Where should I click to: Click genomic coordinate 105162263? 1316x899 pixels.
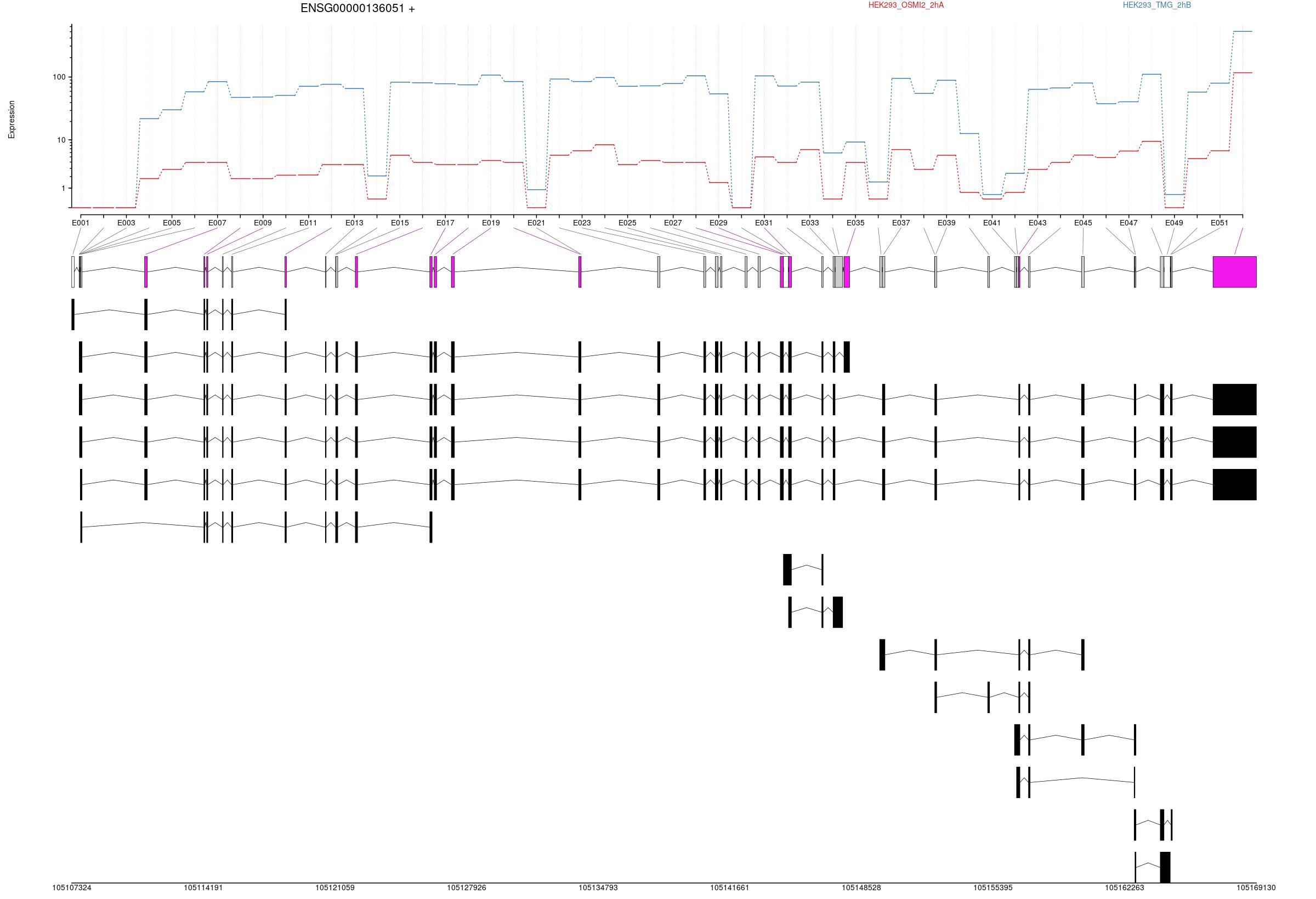tap(1125, 887)
